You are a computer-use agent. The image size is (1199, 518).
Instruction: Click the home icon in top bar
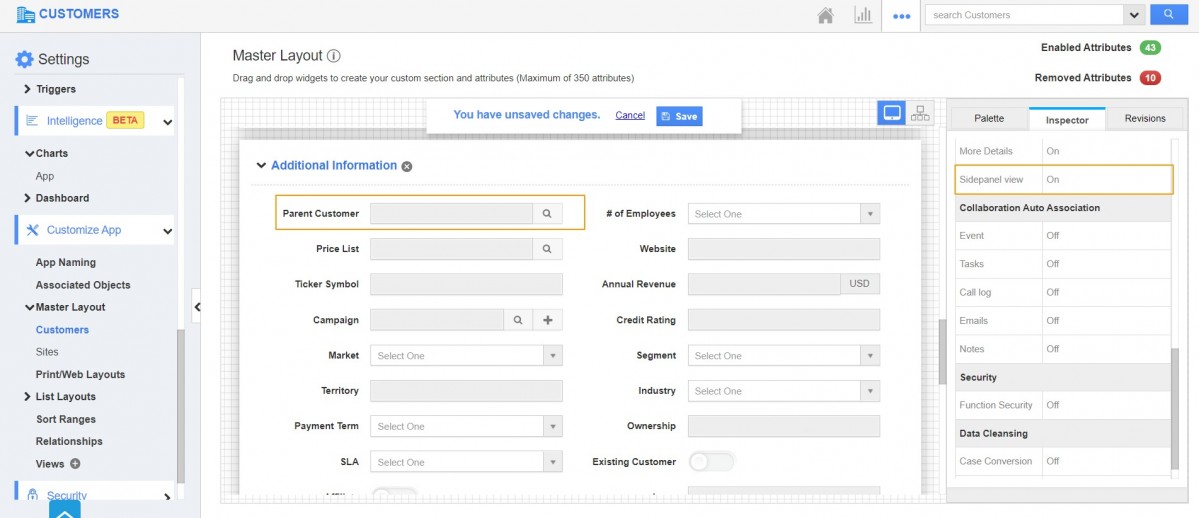tap(826, 15)
